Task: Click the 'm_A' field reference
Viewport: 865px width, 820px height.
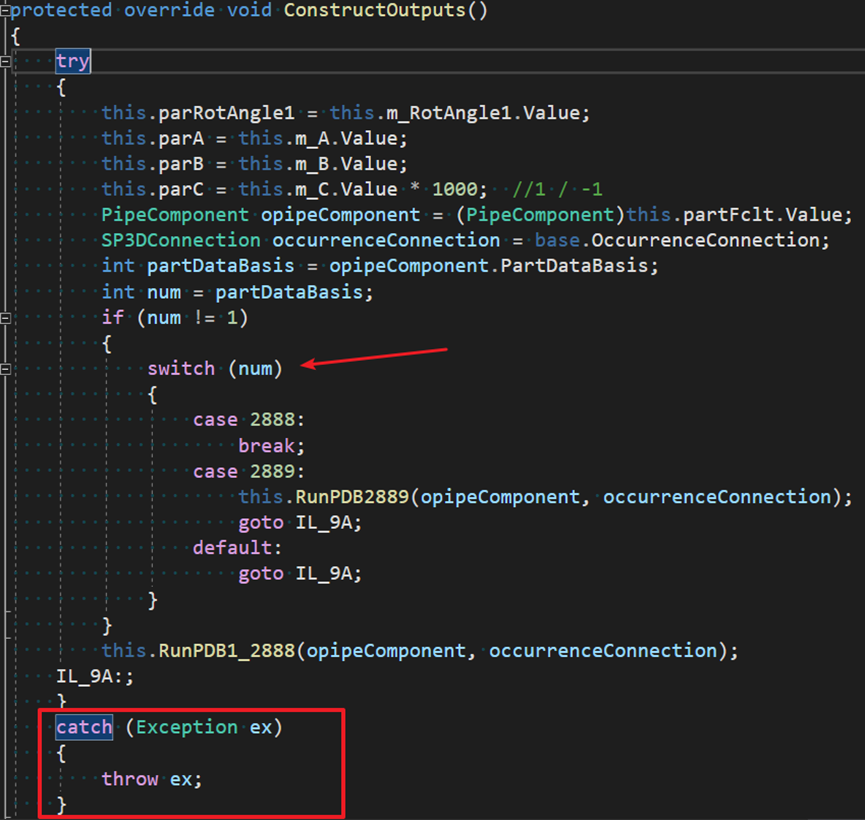Action: pos(312,139)
